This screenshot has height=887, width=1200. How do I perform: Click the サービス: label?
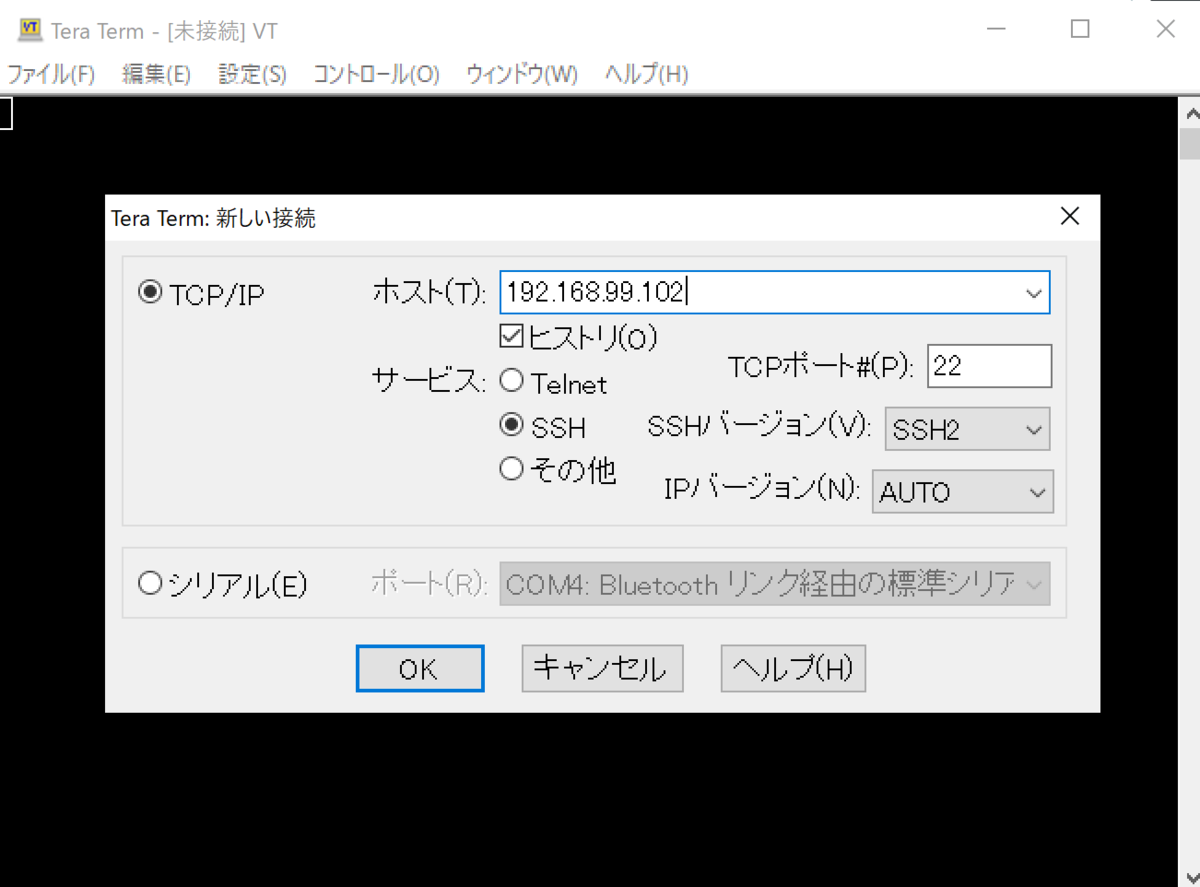point(429,381)
